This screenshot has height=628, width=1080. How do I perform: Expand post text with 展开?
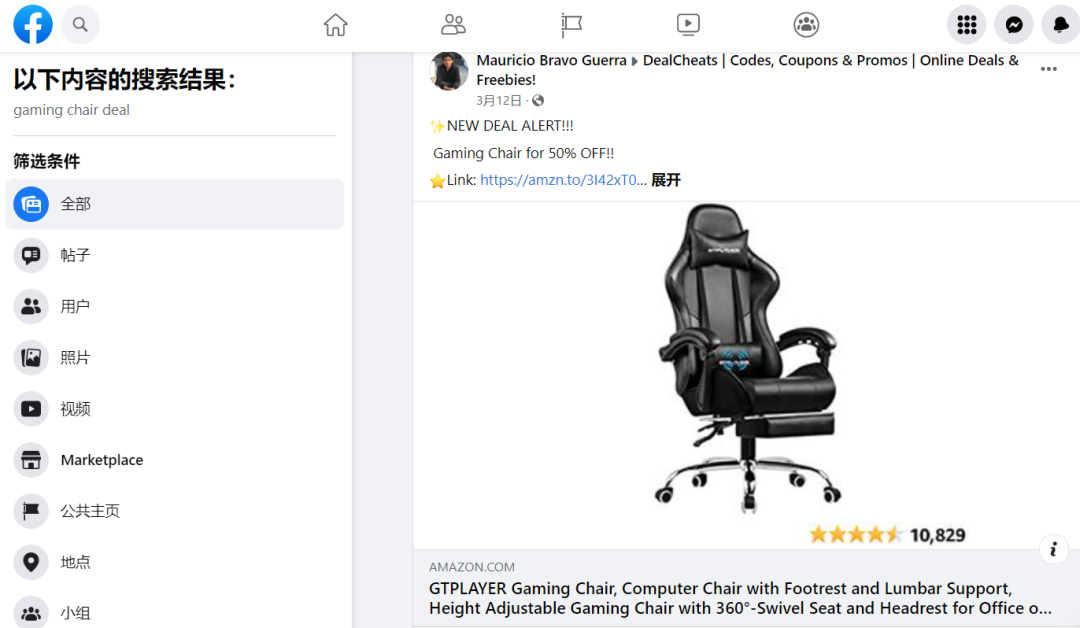coord(666,180)
